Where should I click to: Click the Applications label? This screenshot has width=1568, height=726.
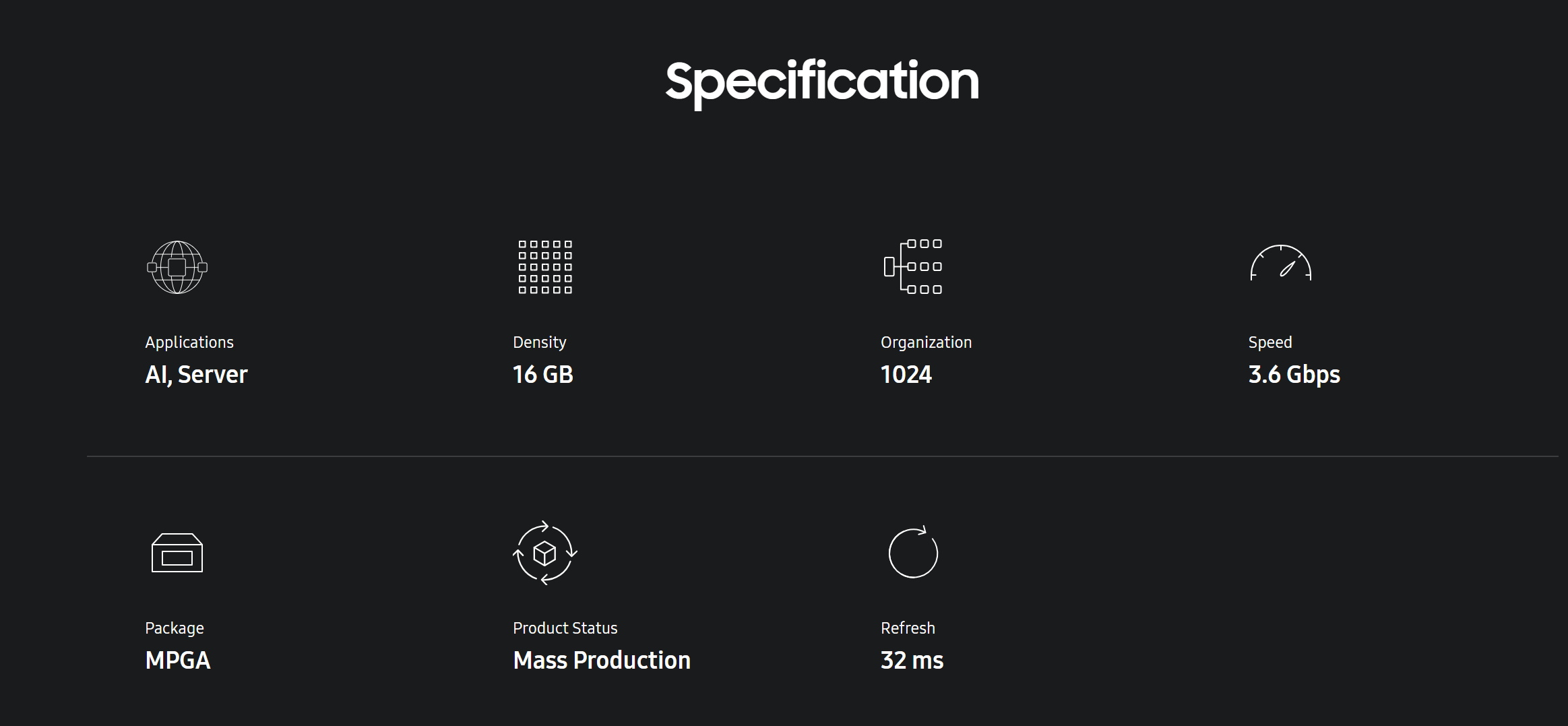click(189, 342)
